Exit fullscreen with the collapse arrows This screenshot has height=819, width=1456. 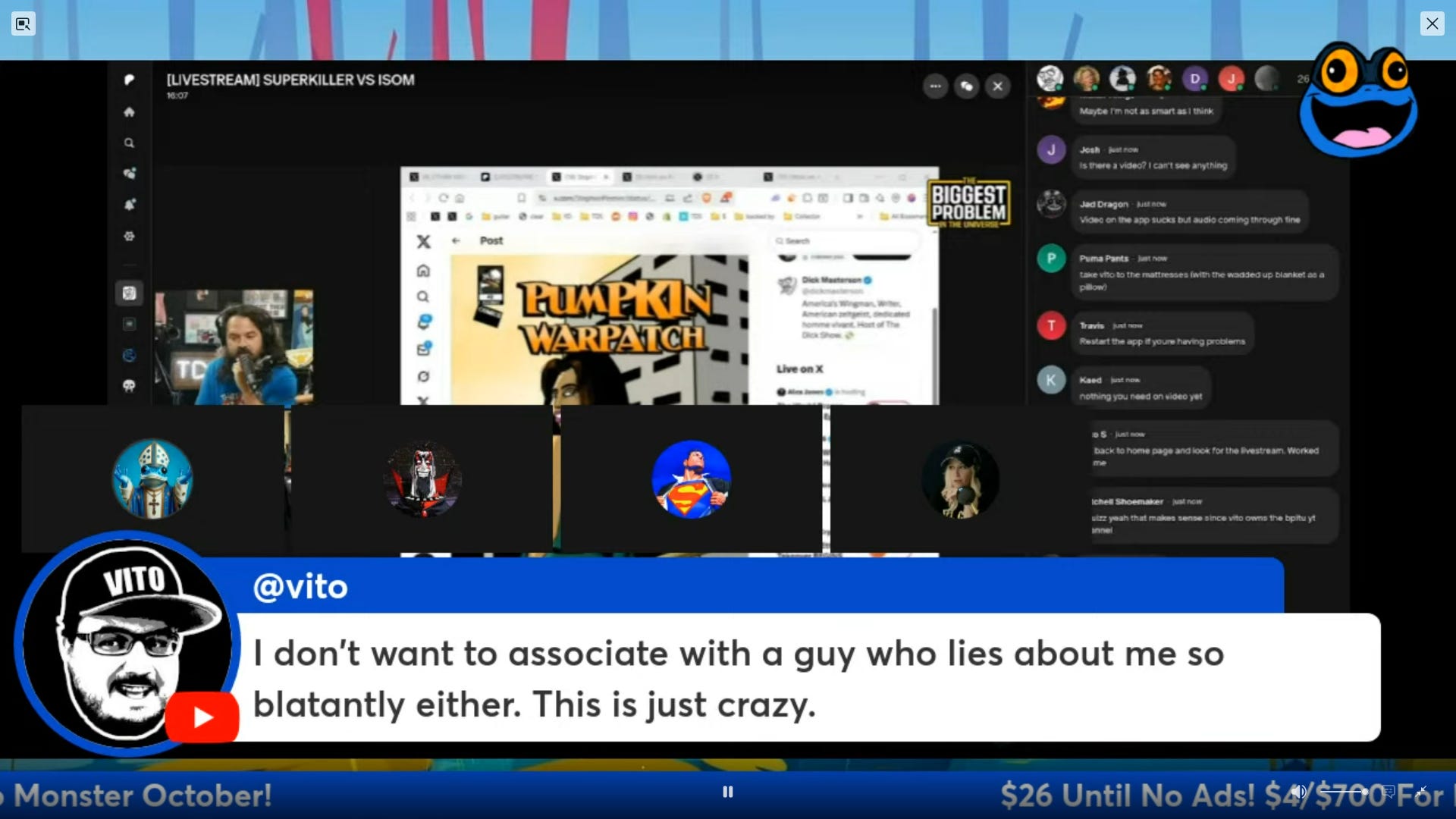tap(1422, 792)
